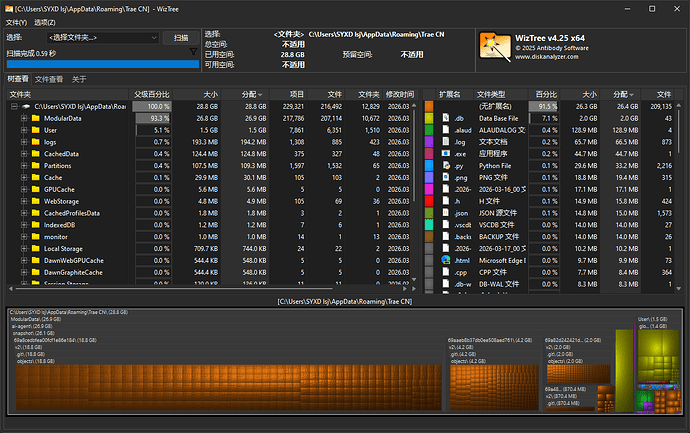Click the Microsoft Edge .html file icon

[446, 259]
